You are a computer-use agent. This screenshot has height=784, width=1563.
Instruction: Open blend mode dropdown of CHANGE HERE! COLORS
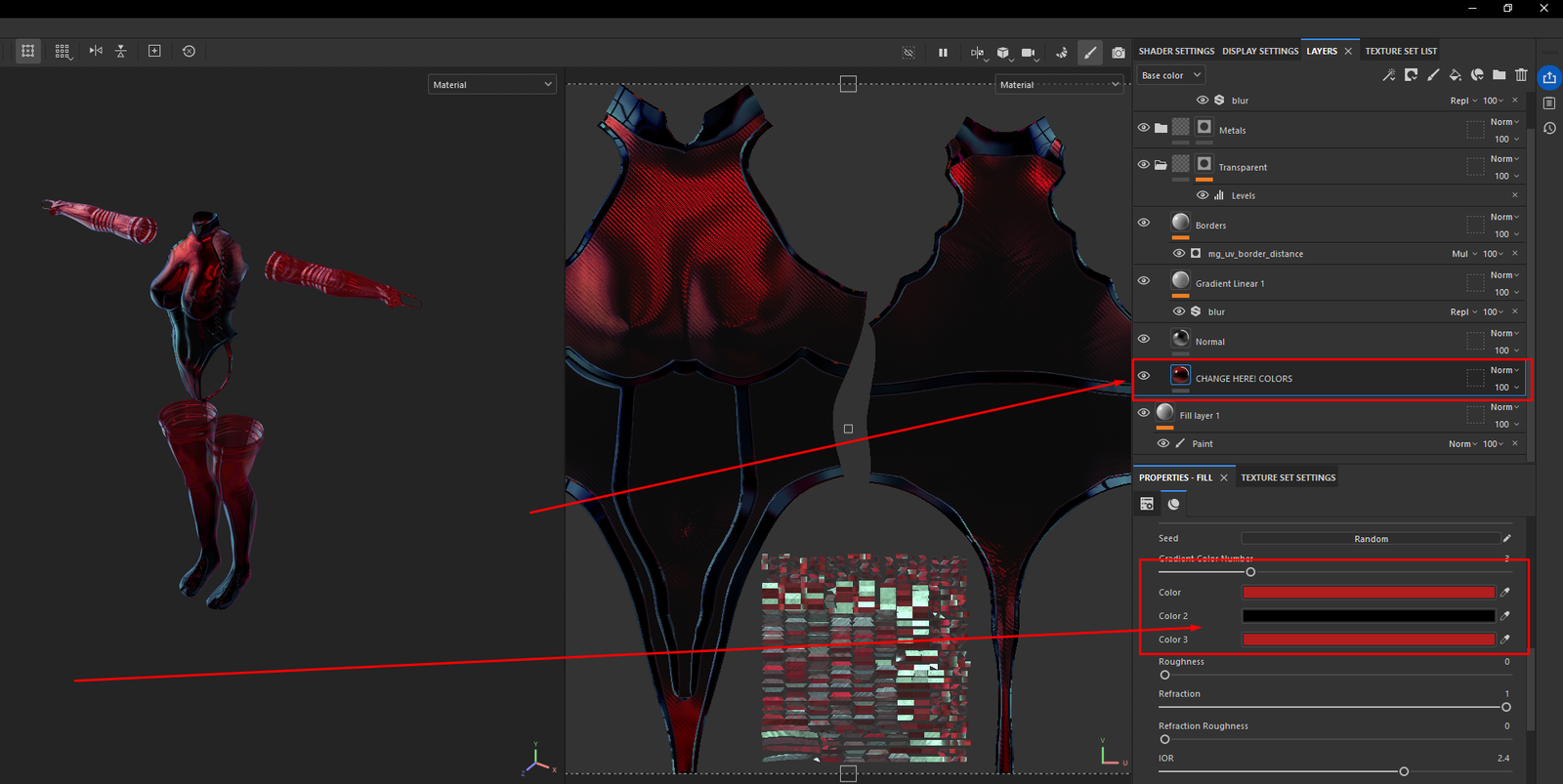tap(1504, 370)
